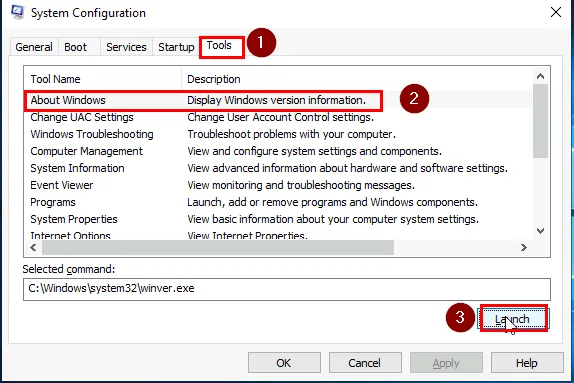The height and width of the screenshot is (383, 574).
Task: Switch to the Services tab
Action: tap(126, 47)
